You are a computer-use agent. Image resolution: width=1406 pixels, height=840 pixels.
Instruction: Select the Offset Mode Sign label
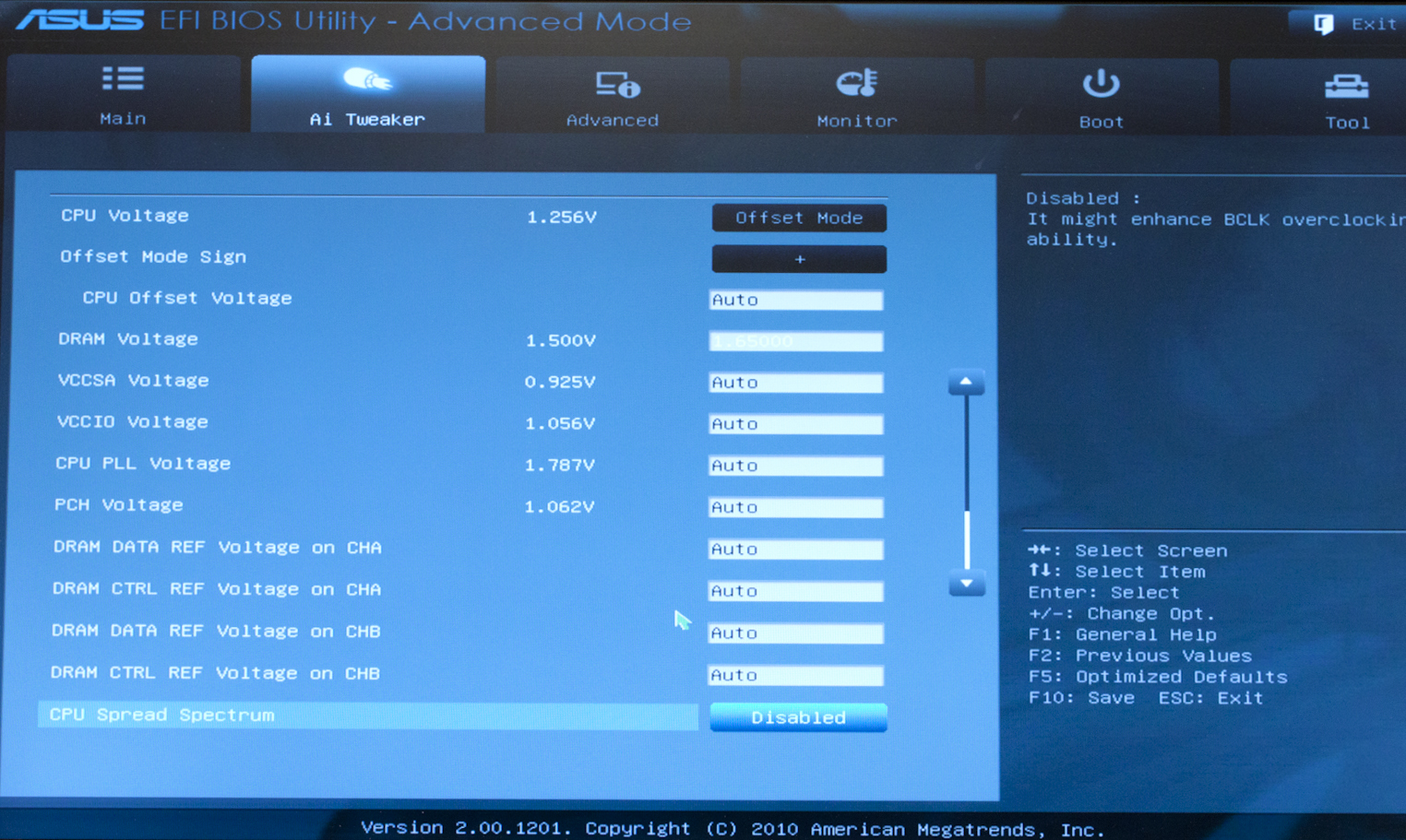click(153, 256)
